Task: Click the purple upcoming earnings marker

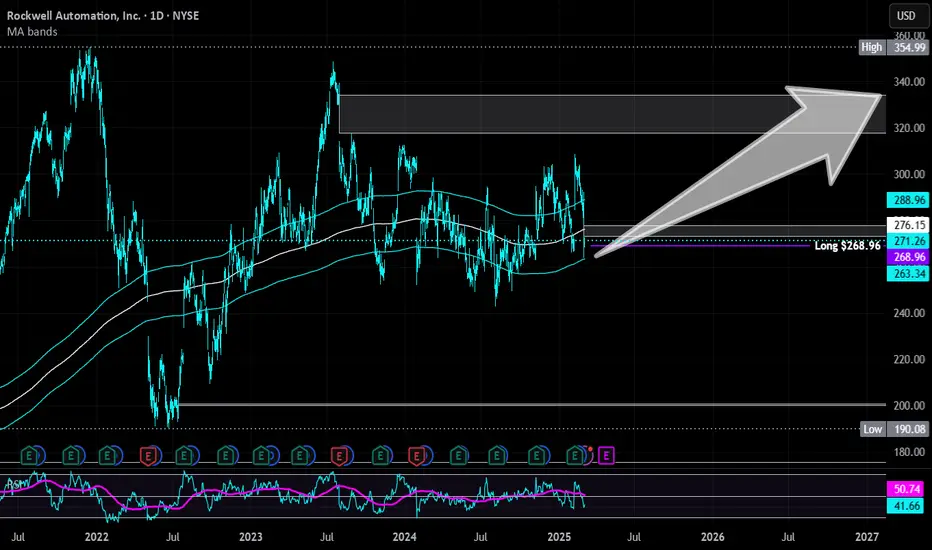Action: tap(606, 456)
